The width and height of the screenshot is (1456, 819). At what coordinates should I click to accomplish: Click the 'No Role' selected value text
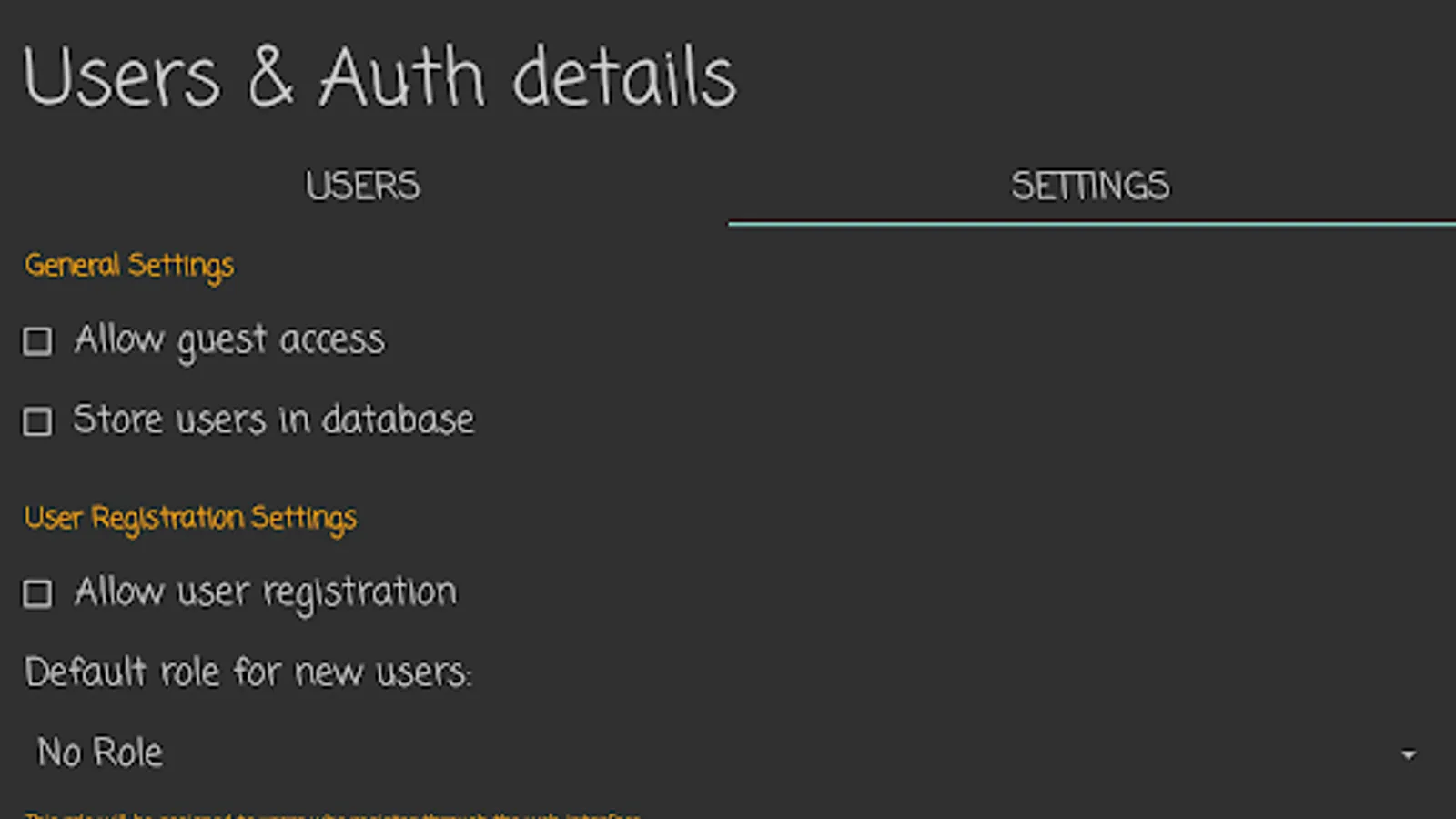[x=100, y=753]
